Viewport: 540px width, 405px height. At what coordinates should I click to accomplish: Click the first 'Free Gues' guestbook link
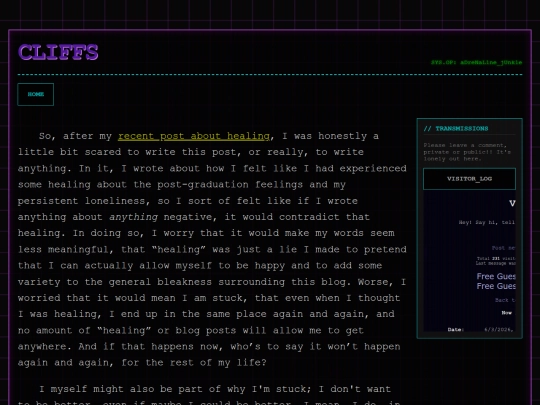click(496, 276)
